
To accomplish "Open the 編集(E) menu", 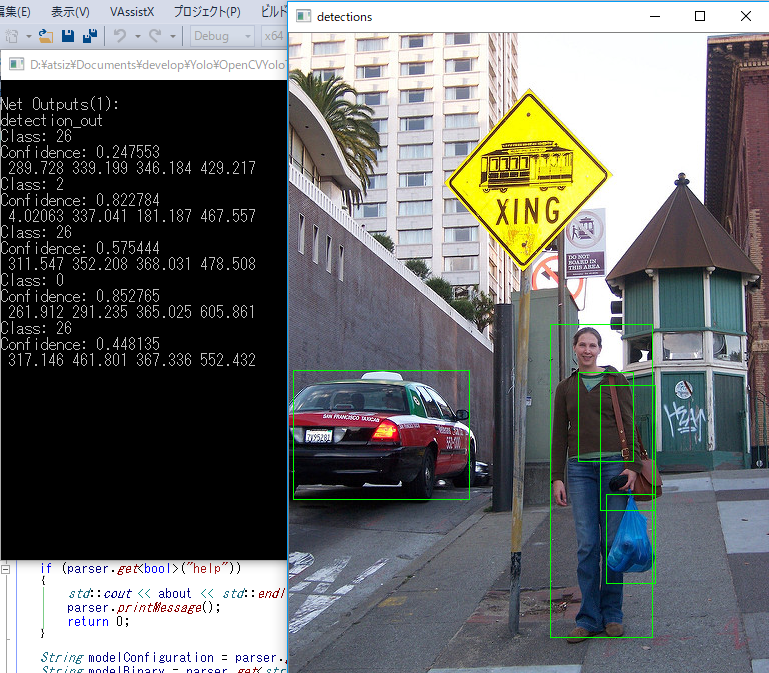I will [15, 11].
